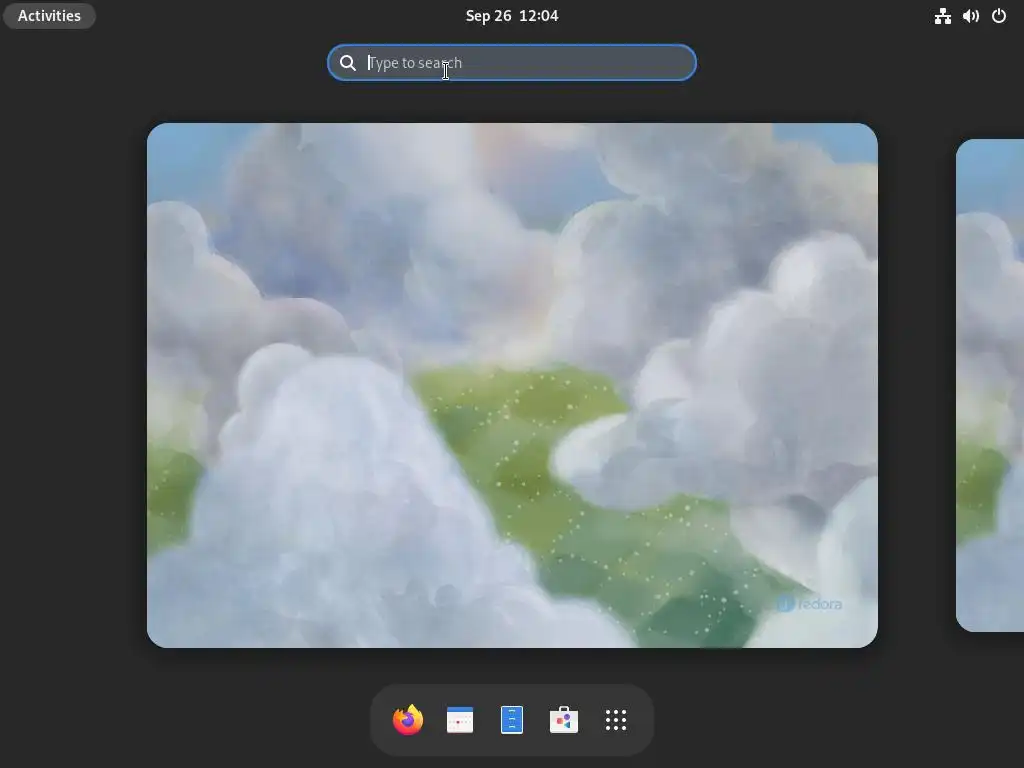This screenshot has height=768, width=1024.
Task: Open the volume speaker icon
Action: coord(970,16)
